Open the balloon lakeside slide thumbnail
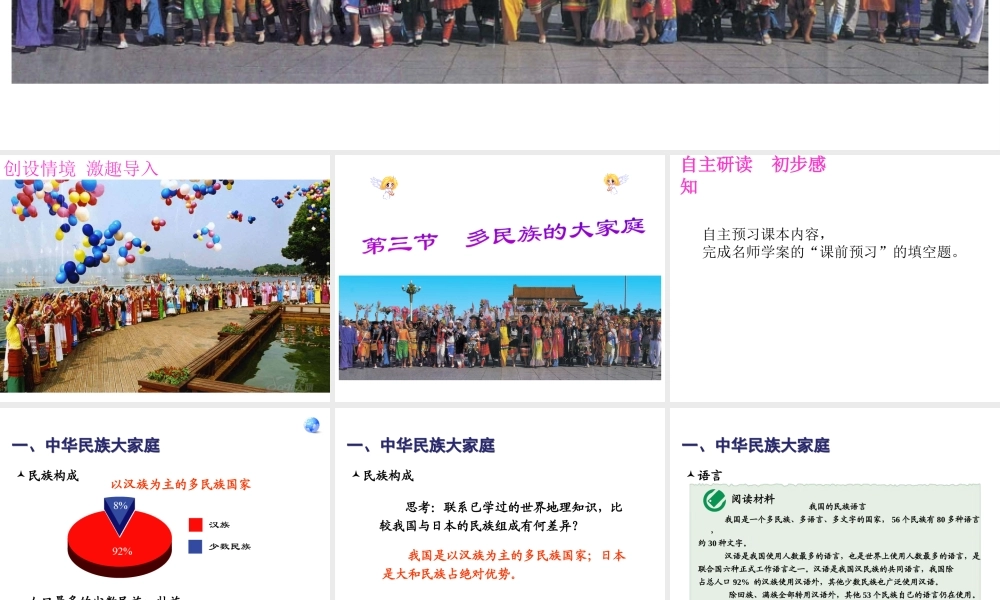1000x600 pixels. pos(165,278)
